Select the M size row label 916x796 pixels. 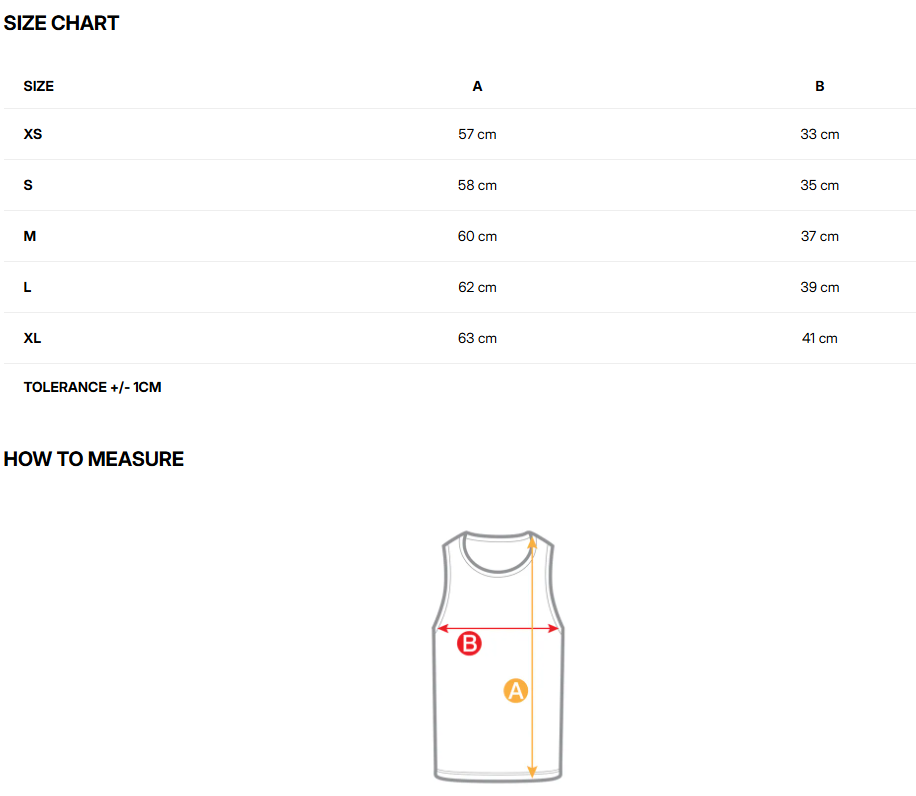(x=30, y=236)
